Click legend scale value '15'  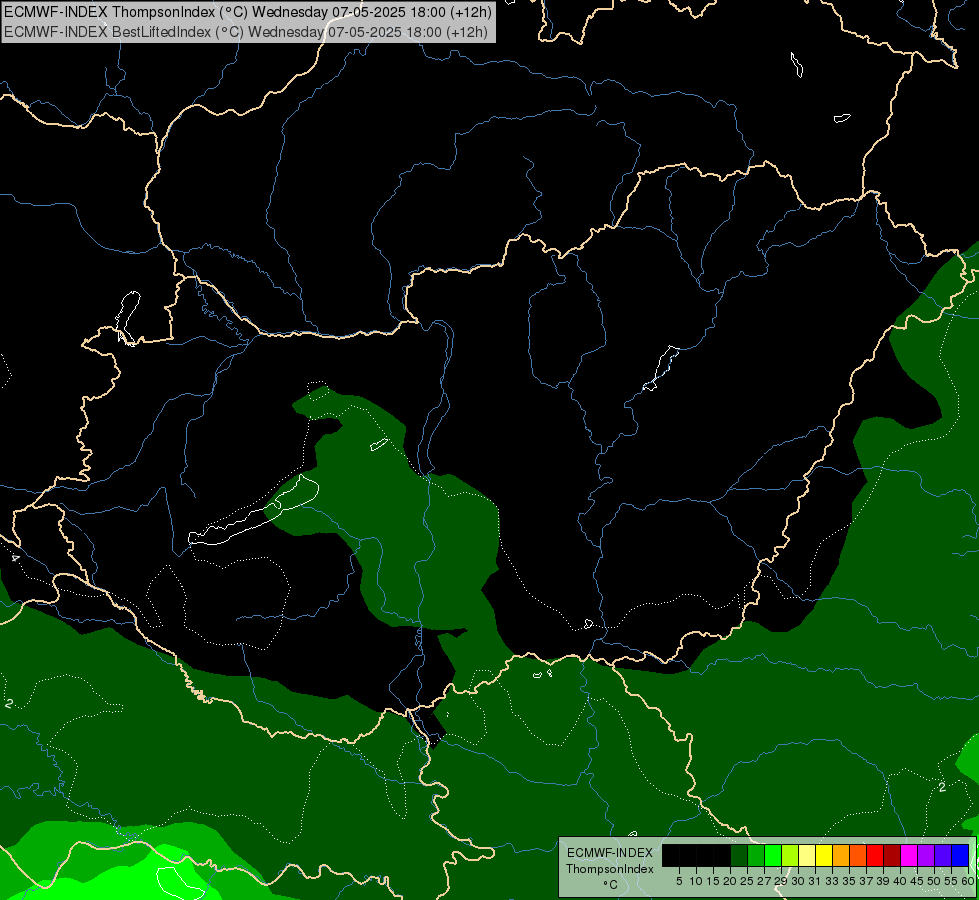(713, 881)
